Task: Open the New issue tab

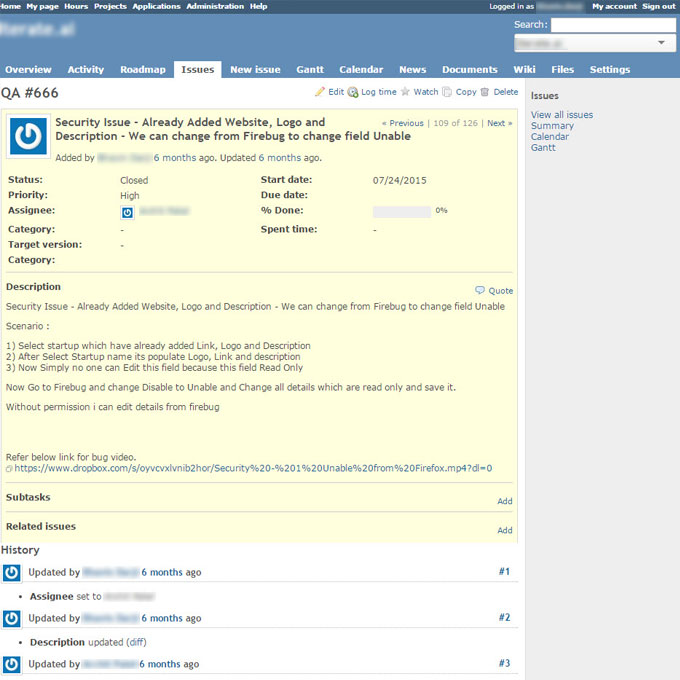Action: 255,69
